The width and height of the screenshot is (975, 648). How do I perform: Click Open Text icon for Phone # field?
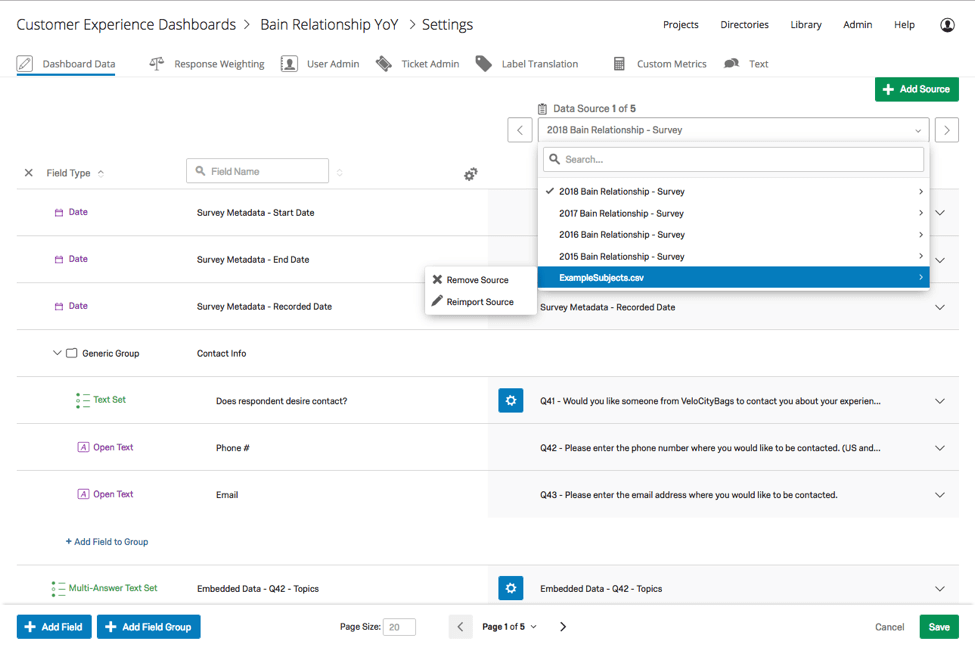coord(83,447)
